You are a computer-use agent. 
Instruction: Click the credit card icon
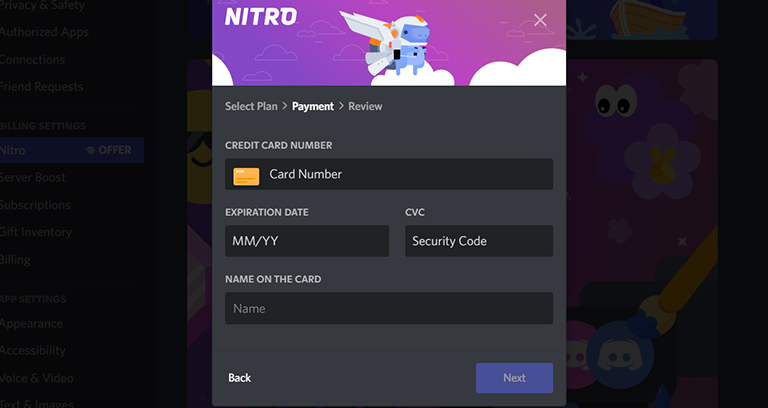(246, 176)
